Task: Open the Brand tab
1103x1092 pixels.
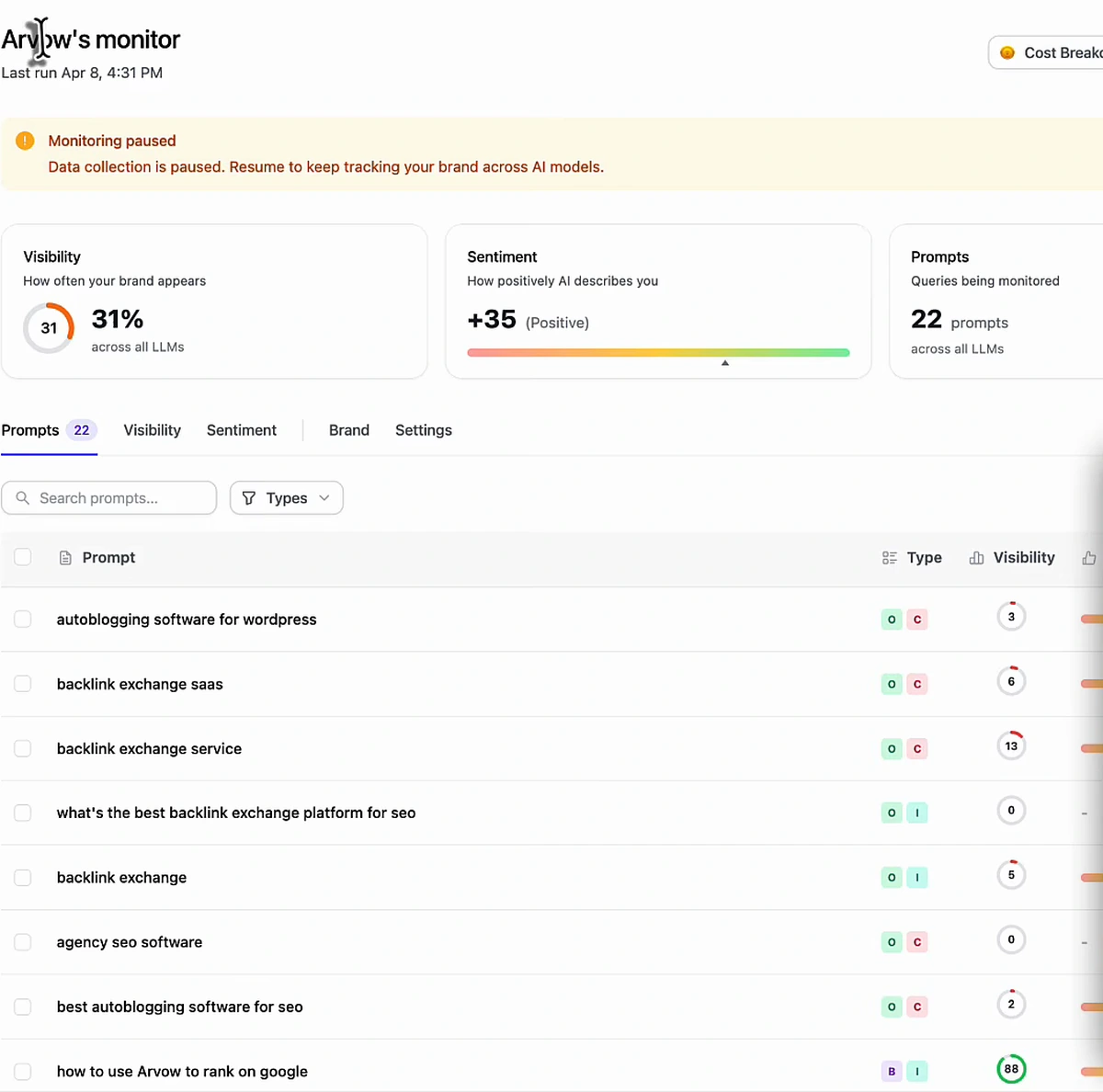Action: (349, 430)
